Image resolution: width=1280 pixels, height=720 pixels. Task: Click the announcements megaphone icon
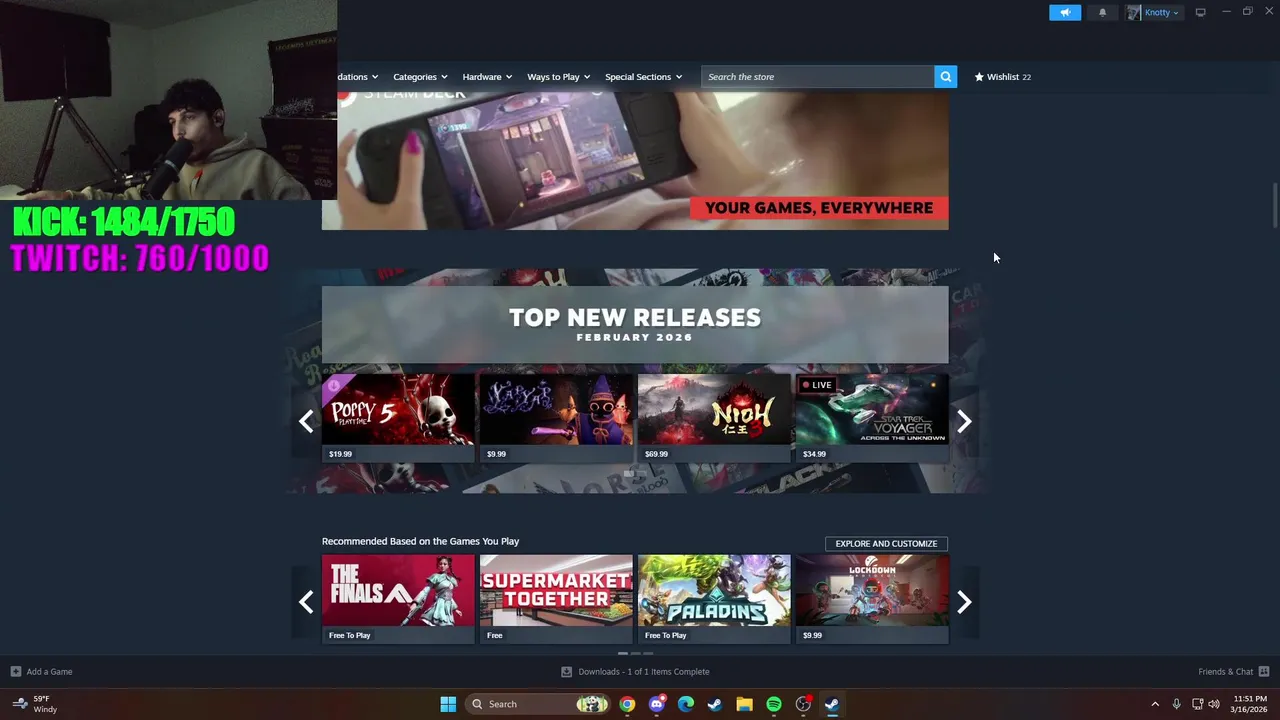pyautogui.click(x=1065, y=12)
